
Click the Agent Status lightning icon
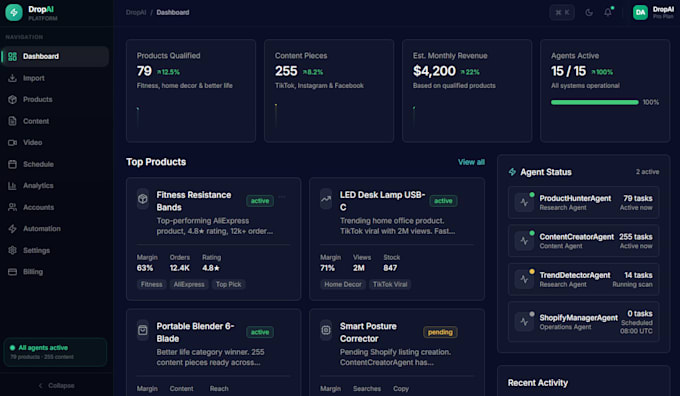[512, 172]
